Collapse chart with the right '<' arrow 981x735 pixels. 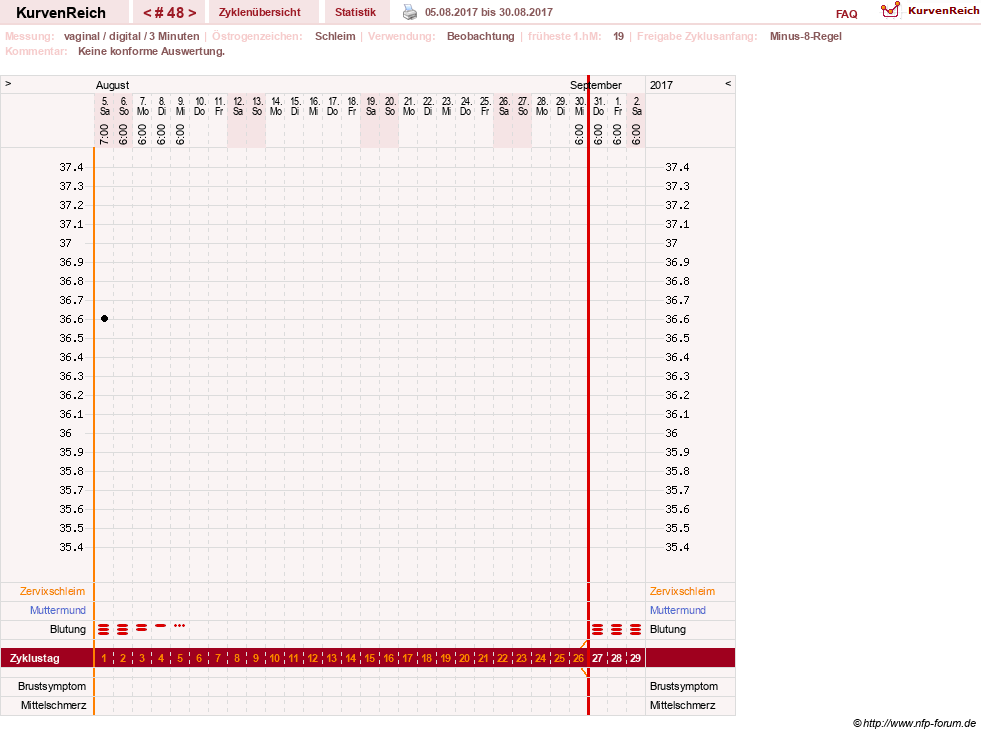click(728, 83)
